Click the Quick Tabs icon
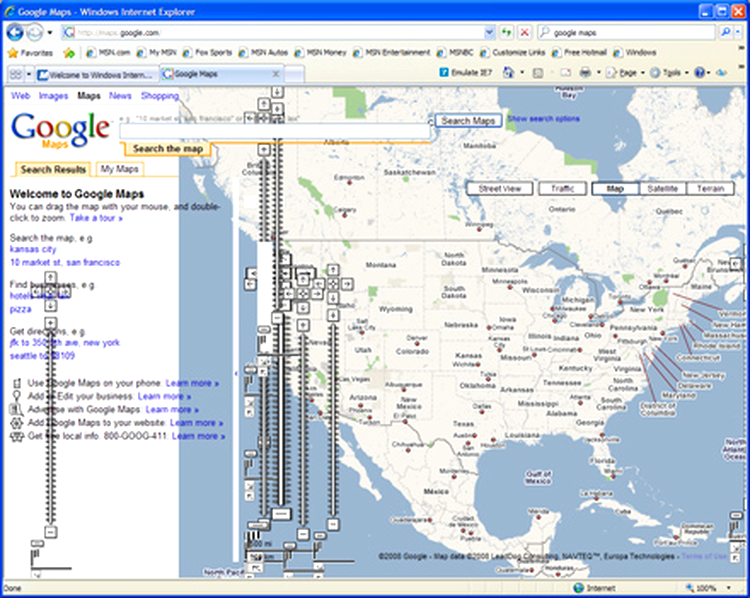Screen dimensions: 750x598 pos(15,74)
